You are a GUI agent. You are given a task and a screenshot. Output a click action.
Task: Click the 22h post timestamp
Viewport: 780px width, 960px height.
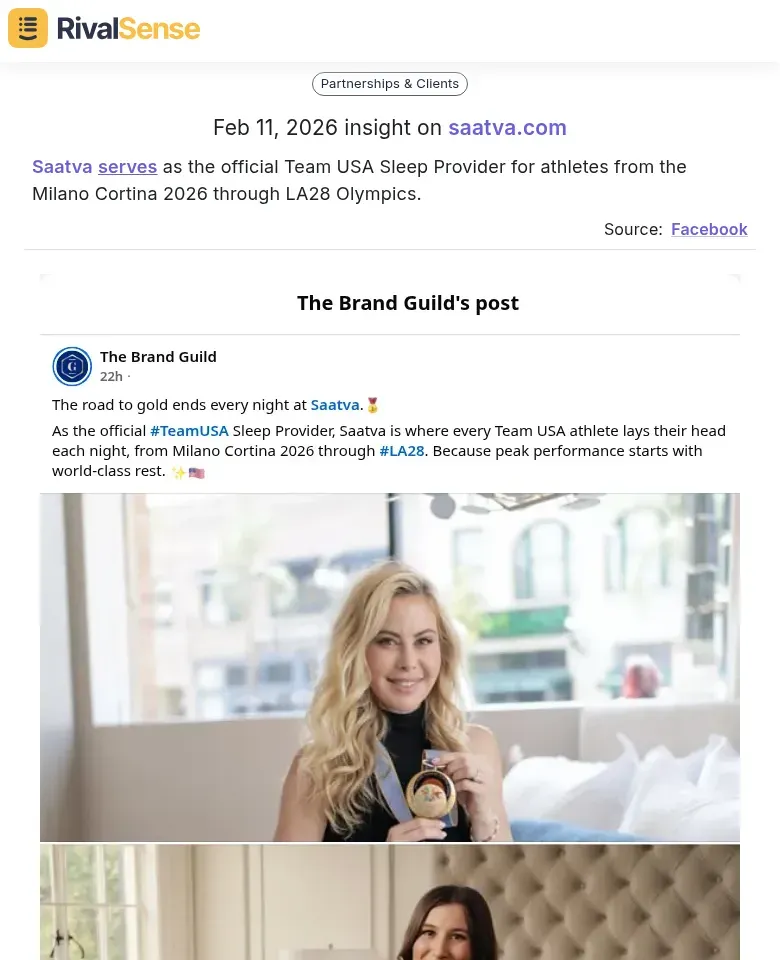(111, 377)
